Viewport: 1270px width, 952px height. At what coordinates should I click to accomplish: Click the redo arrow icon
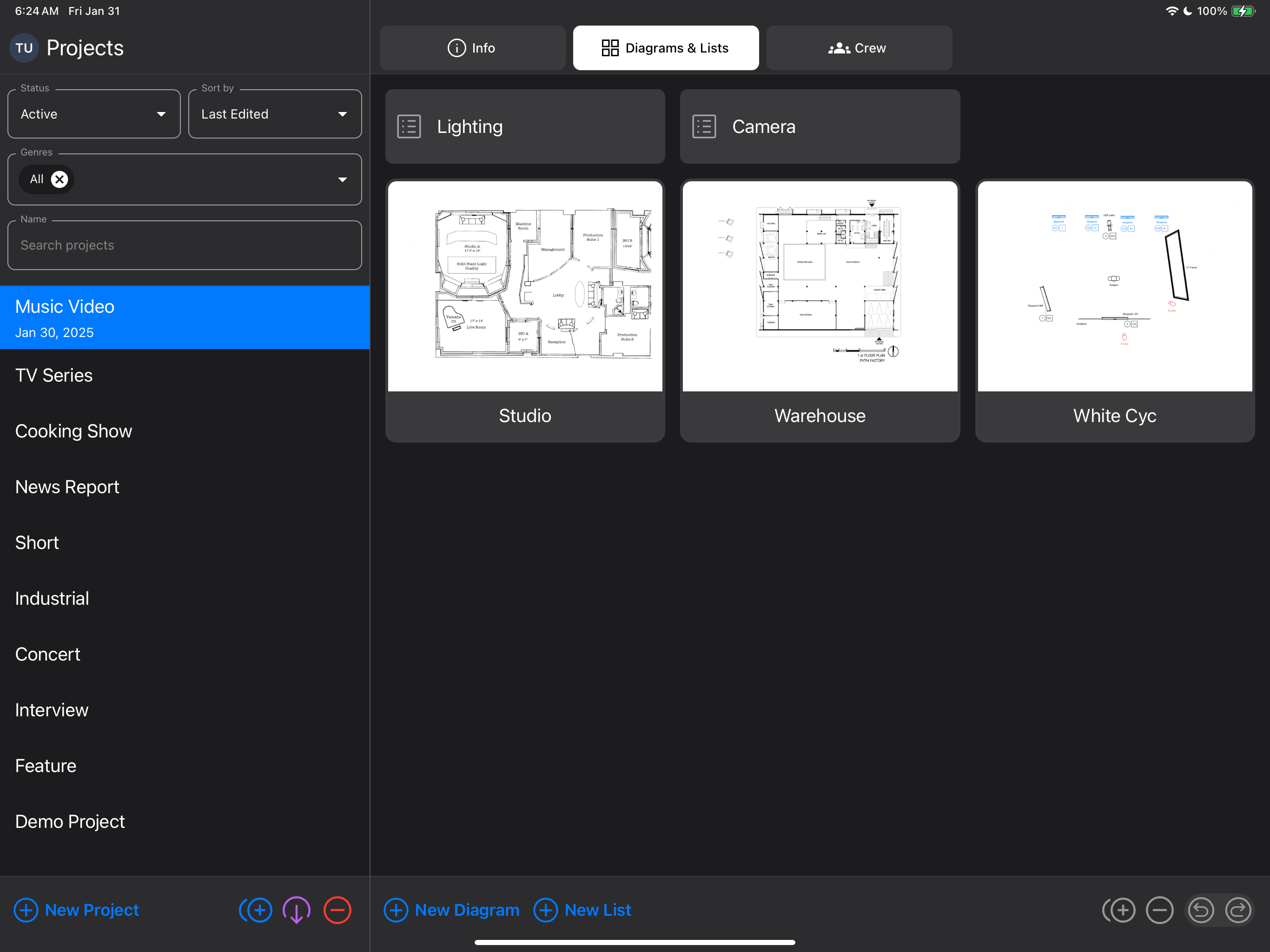(x=1238, y=910)
